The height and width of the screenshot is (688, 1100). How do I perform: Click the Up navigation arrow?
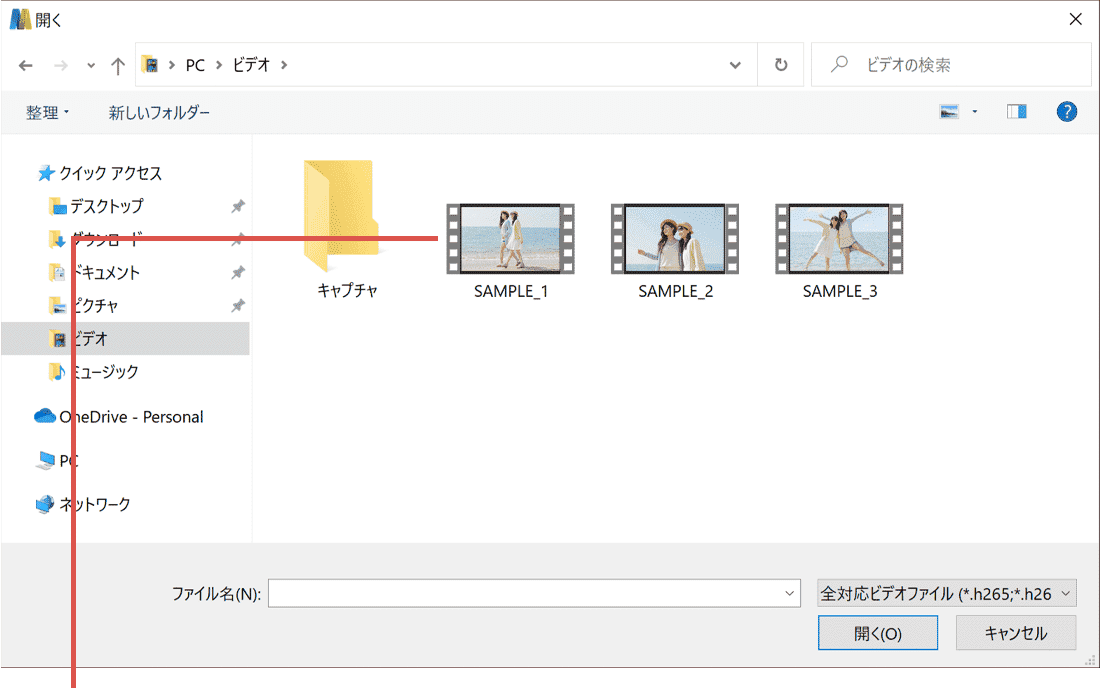[117, 64]
